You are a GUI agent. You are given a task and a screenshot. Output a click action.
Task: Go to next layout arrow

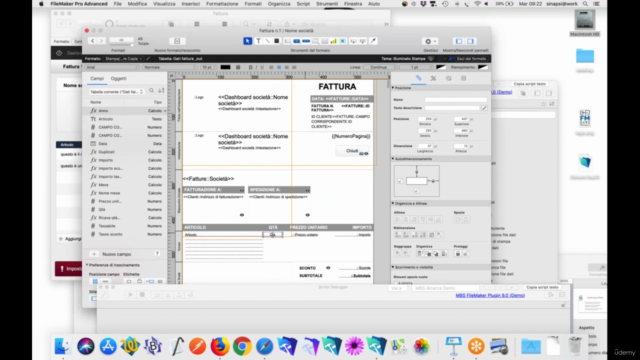pyautogui.click(x=101, y=41)
